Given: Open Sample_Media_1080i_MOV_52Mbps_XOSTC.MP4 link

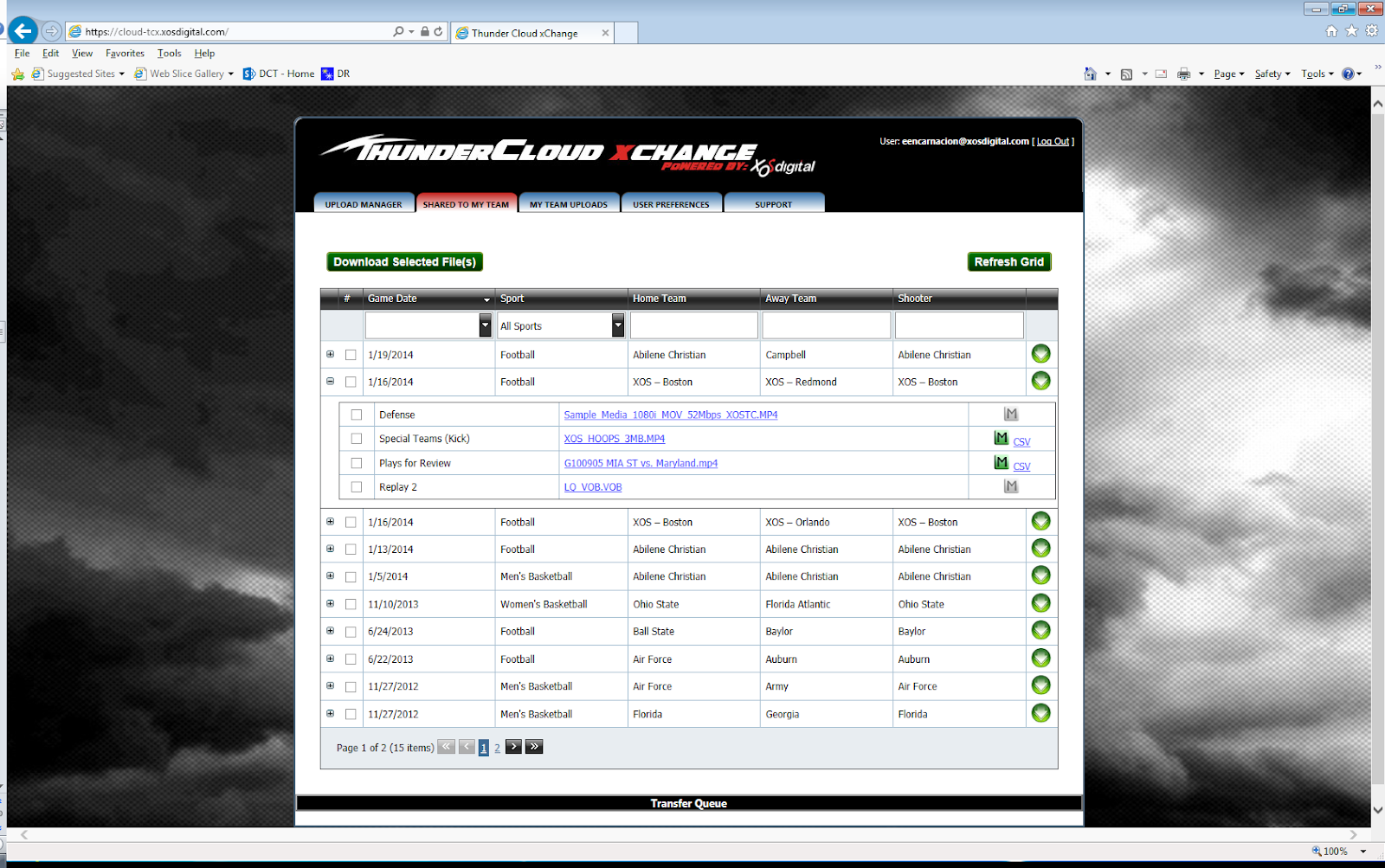Looking at the screenshot, I should click(671, 415).
